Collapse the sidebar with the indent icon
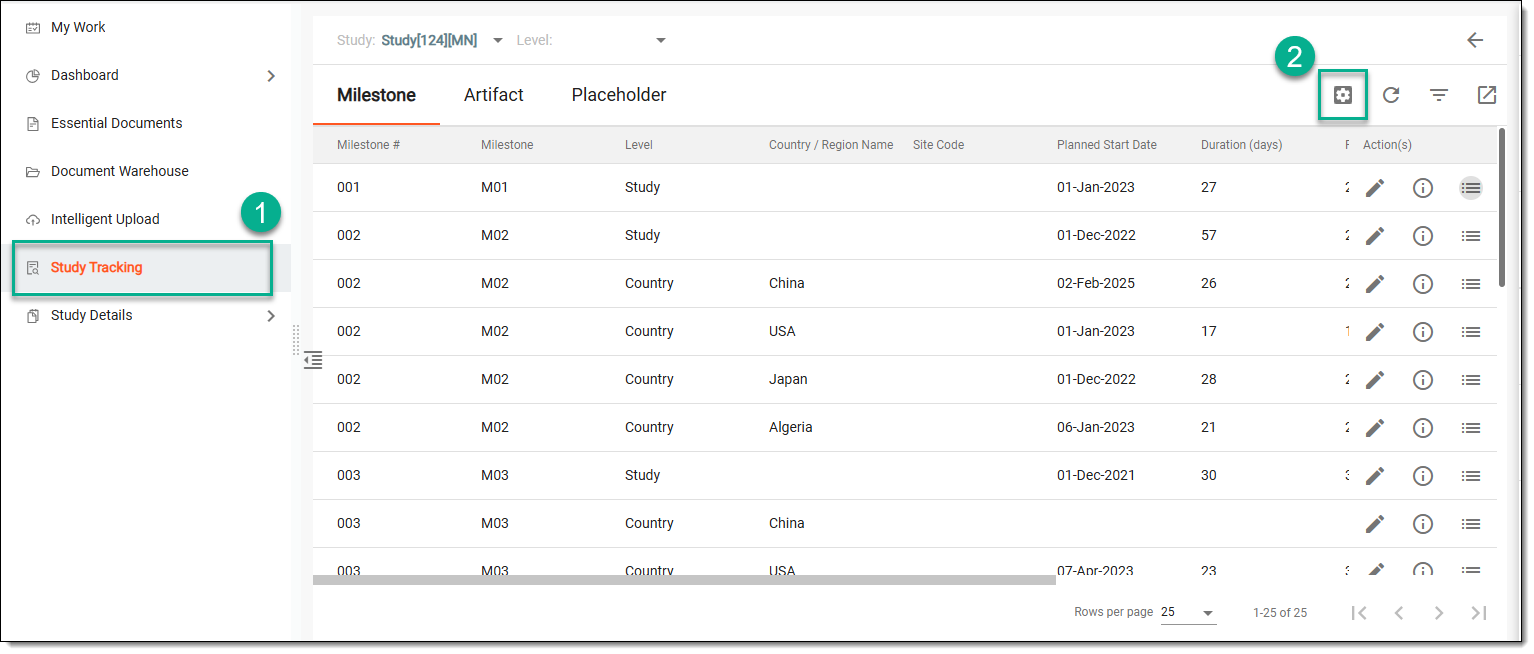 tap(313, 360)
